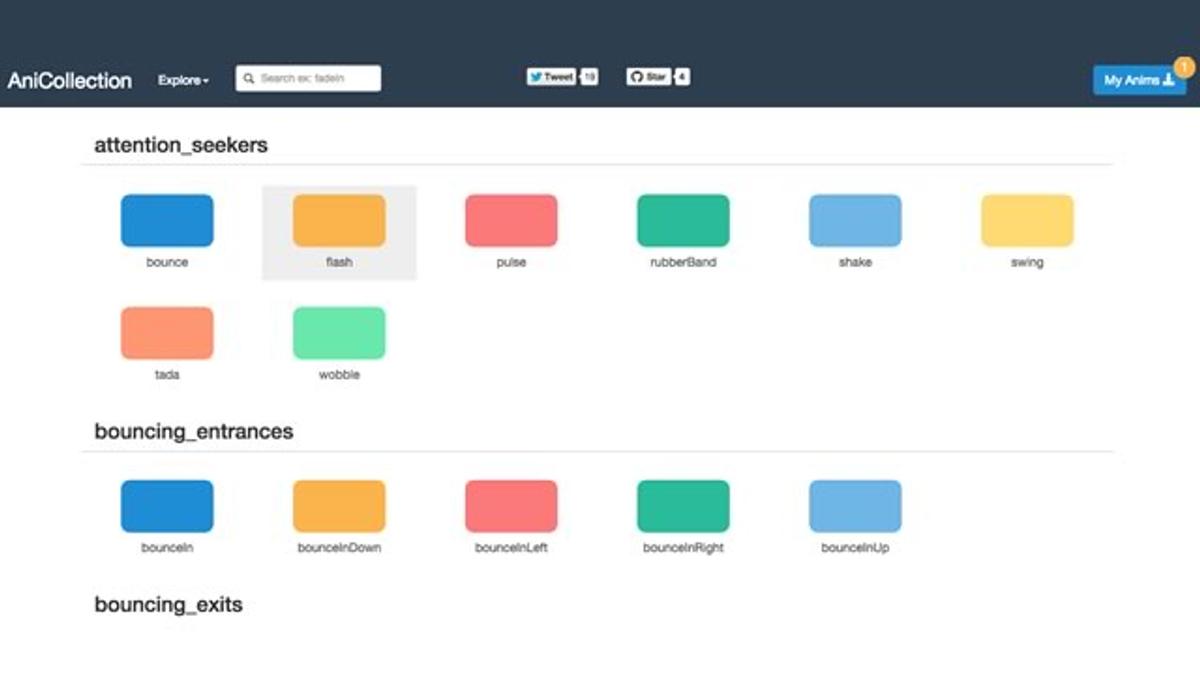Click the Twitter bird icon on Tweet button

pyautogui.click(x=538, y=74)
